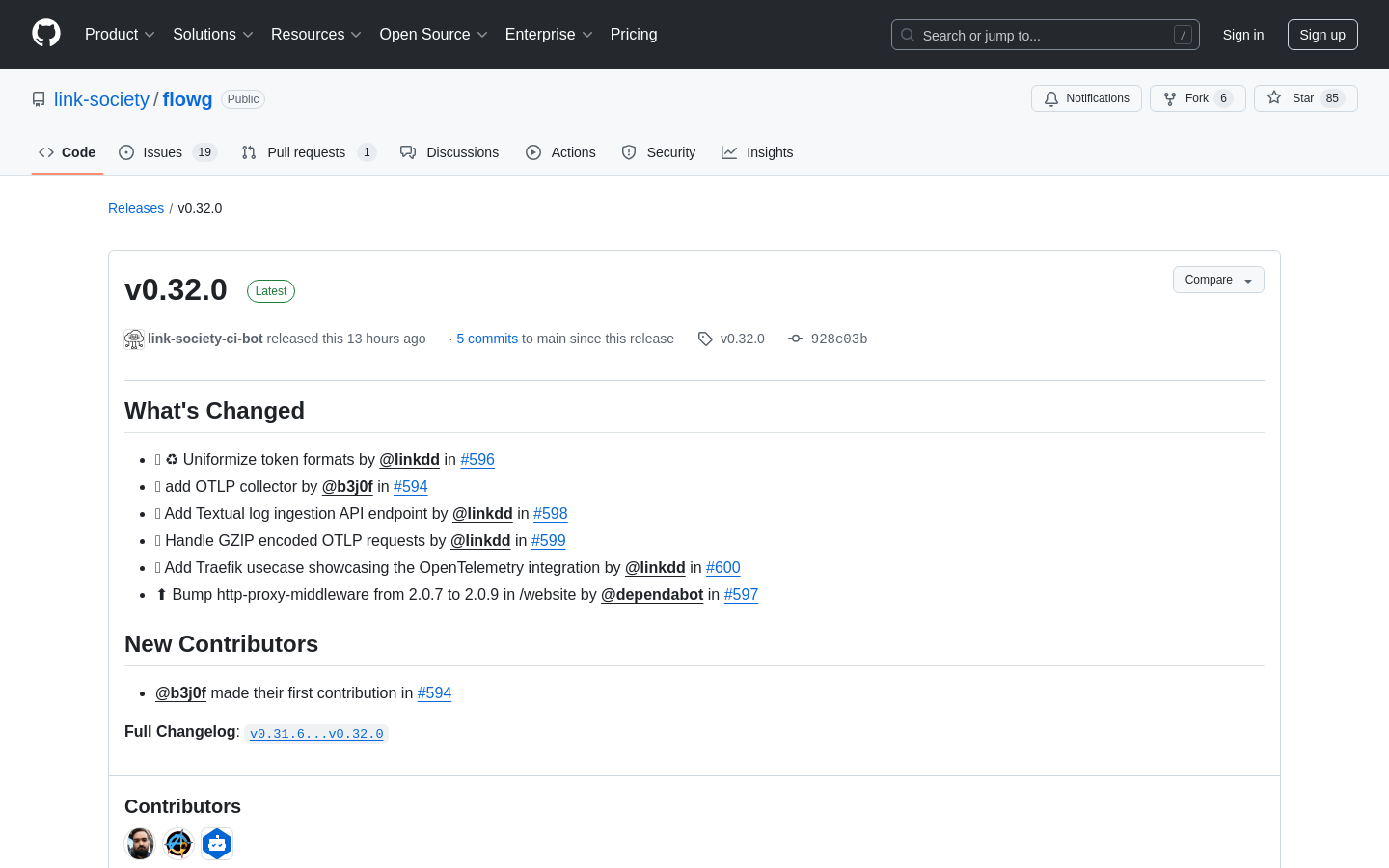Screen dimensions: 1389x868
Task: Click the Sign in link
Action: pos(1243,35)
